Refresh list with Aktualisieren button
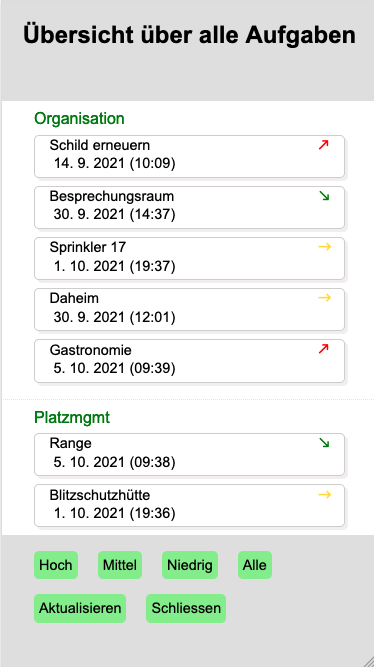 click(80, 608)
